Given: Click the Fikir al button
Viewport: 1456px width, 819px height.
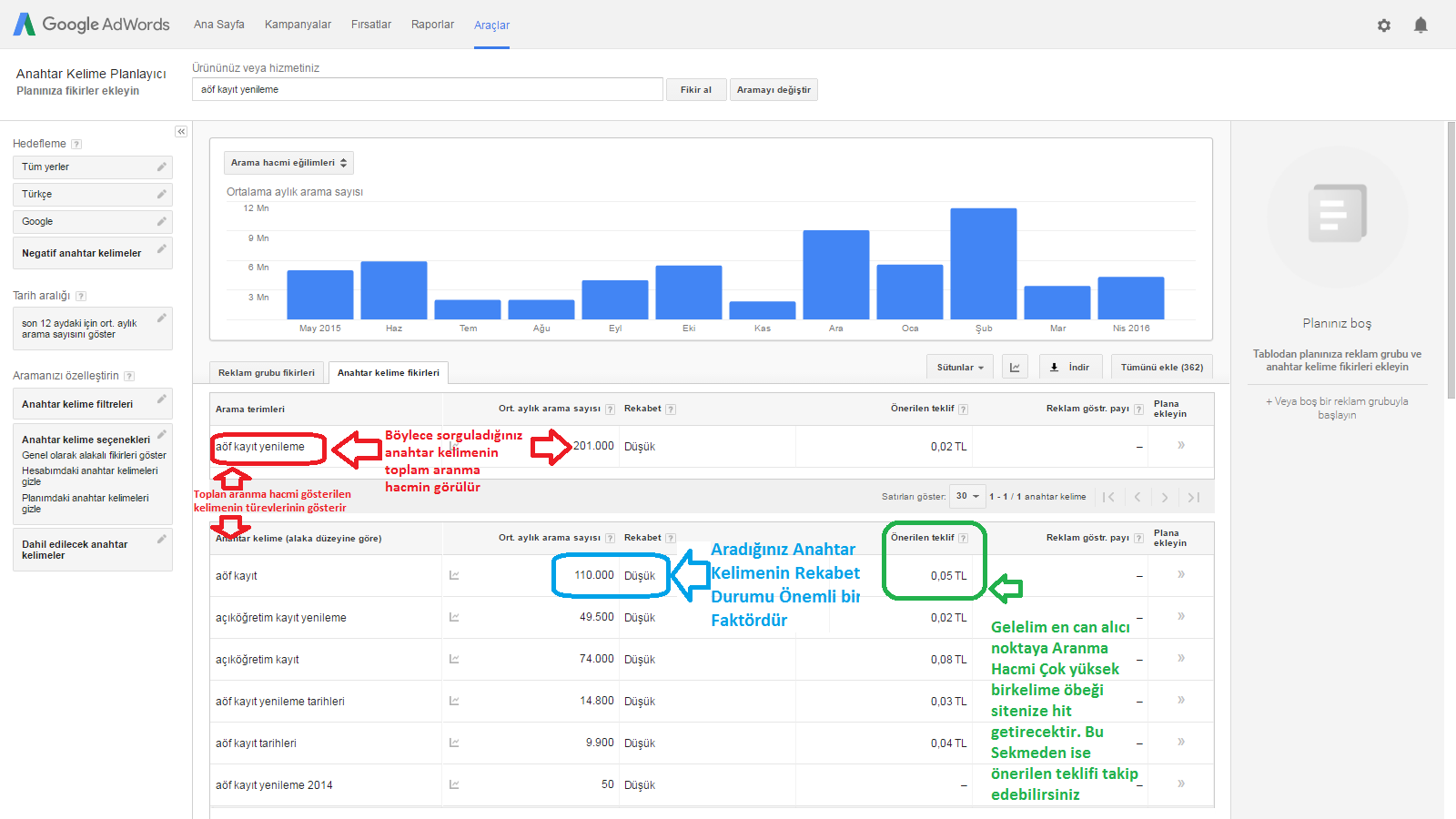Looking at the screenshot, I should tap(696, 89).
